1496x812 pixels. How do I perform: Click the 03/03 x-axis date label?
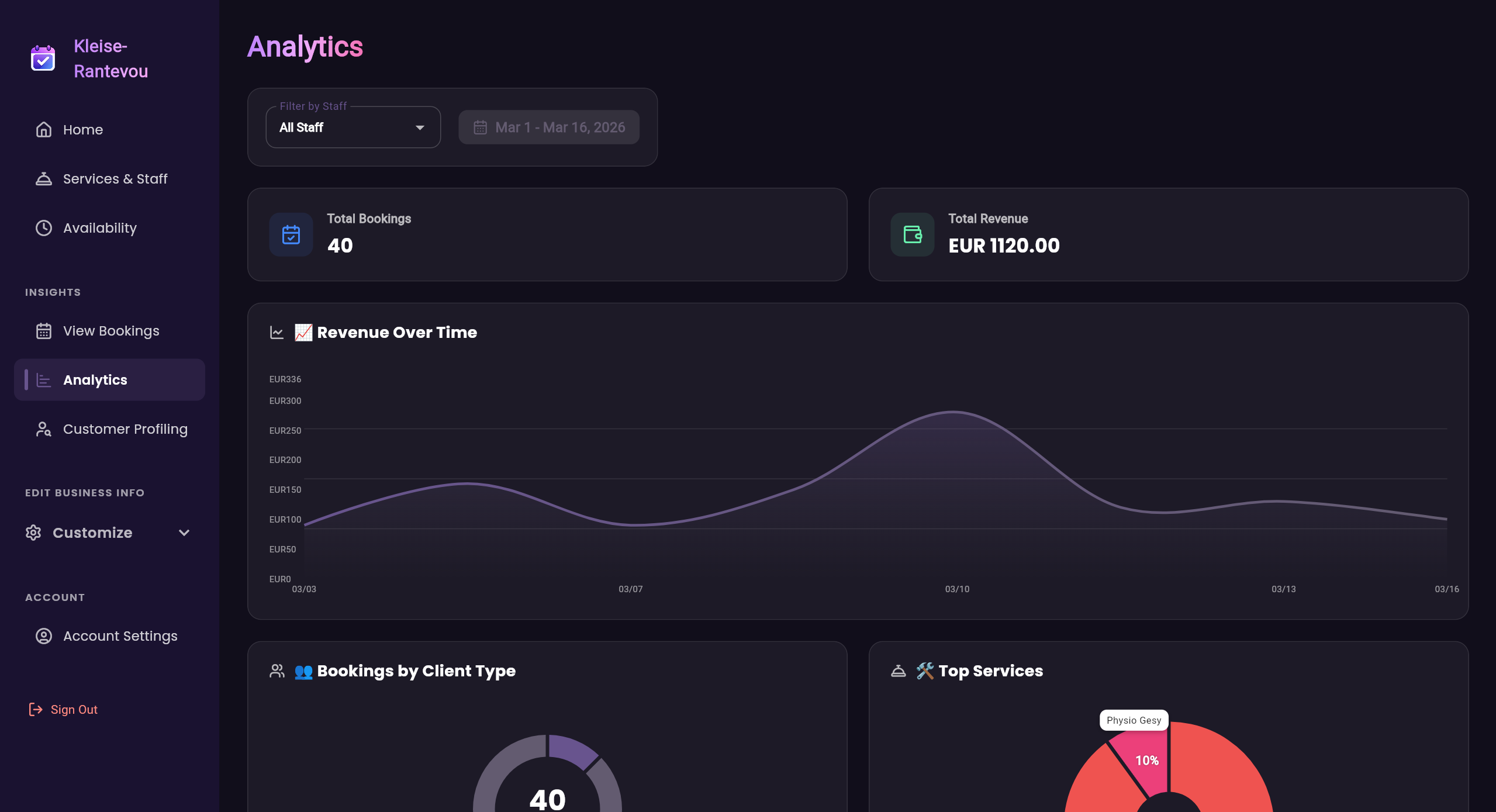(x=304, y=589)
